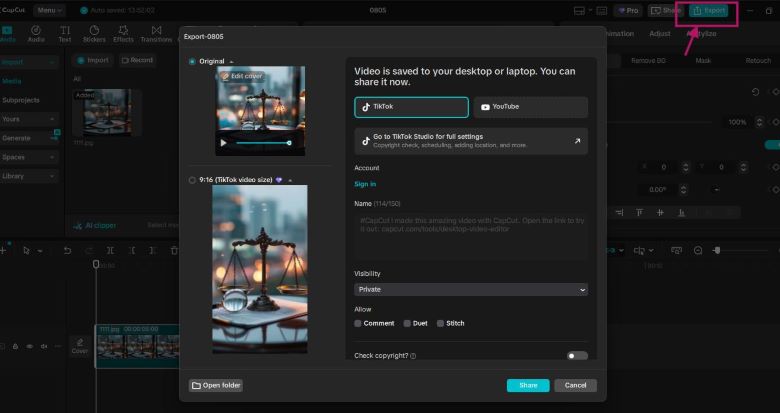This screenshot has height=413, width=780.
Task: Switch to the Mask tab
Action: pos(703,61)
